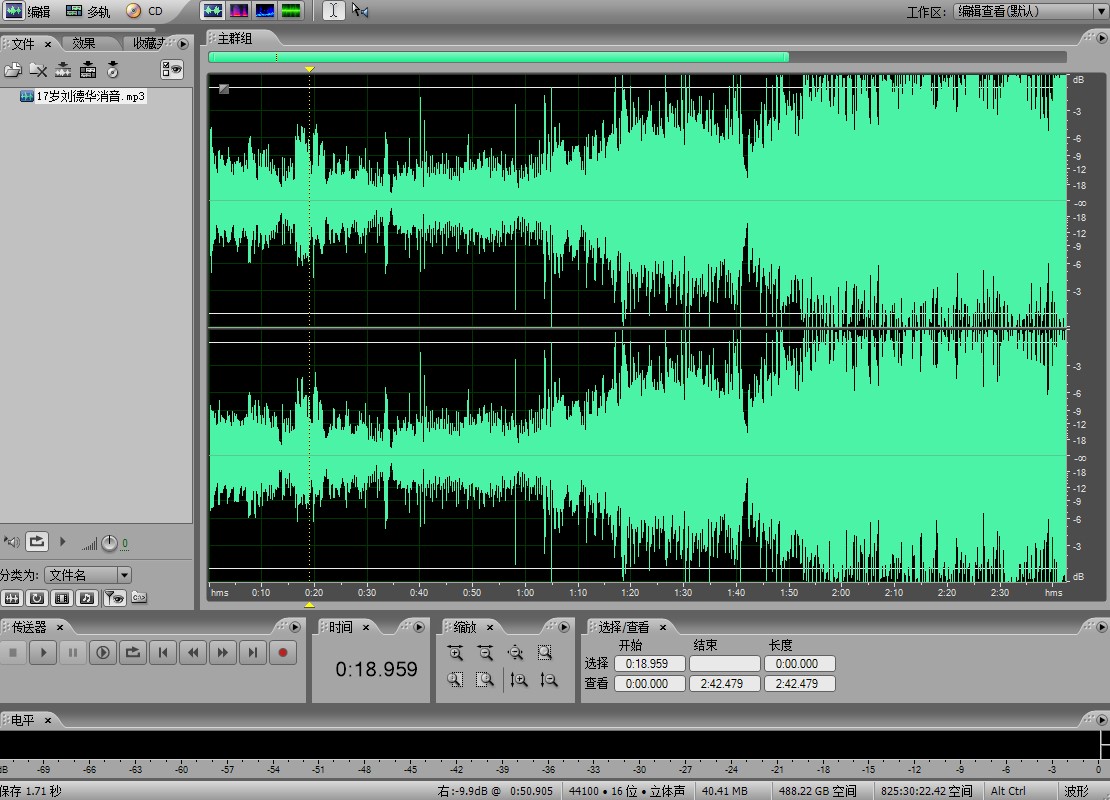
Task: Click the vertical zoom in icon
Action: click(518, 680)
